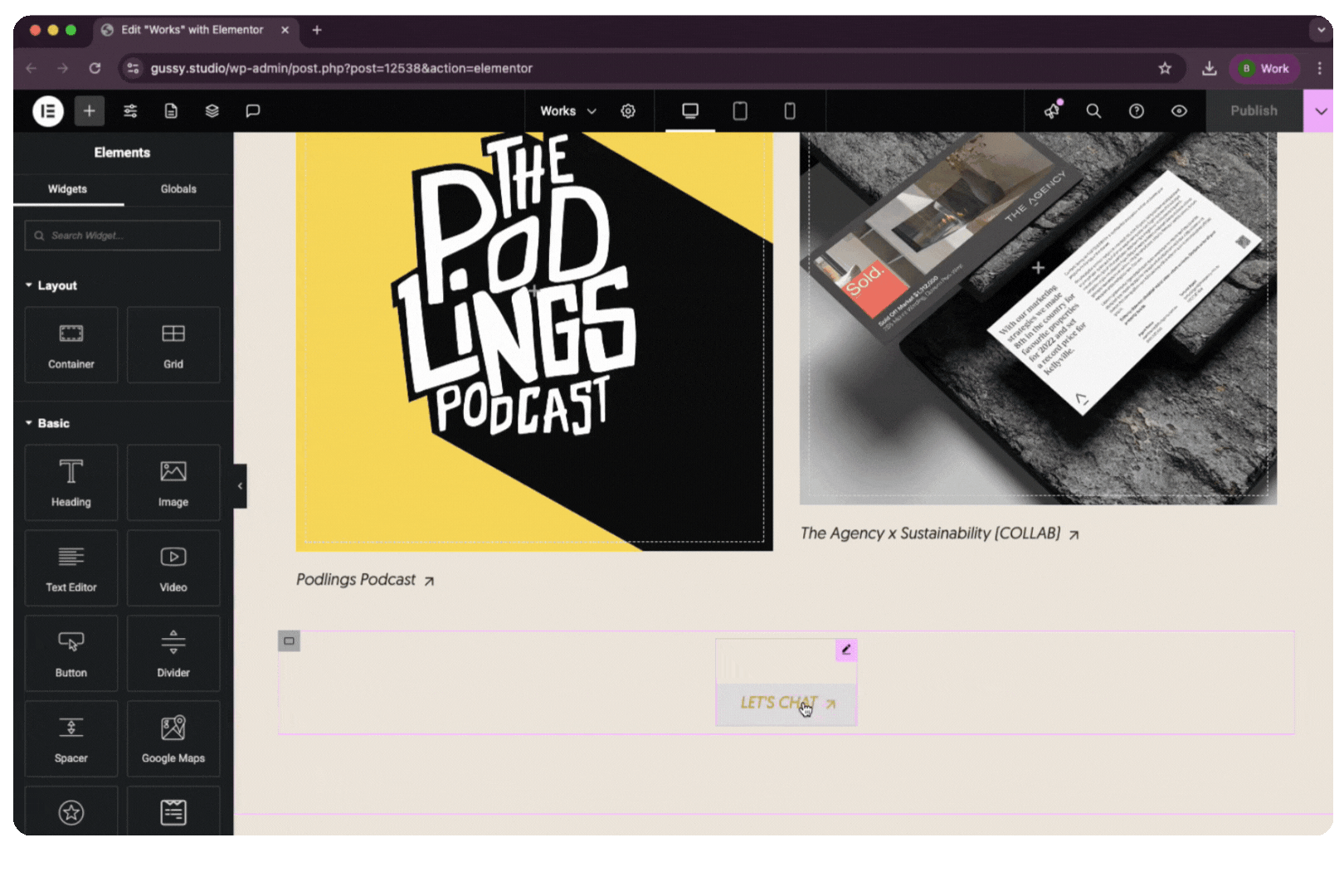
Task: Open the Elementor logo menu
Action: pyautogui.click(x=48, y=111)
